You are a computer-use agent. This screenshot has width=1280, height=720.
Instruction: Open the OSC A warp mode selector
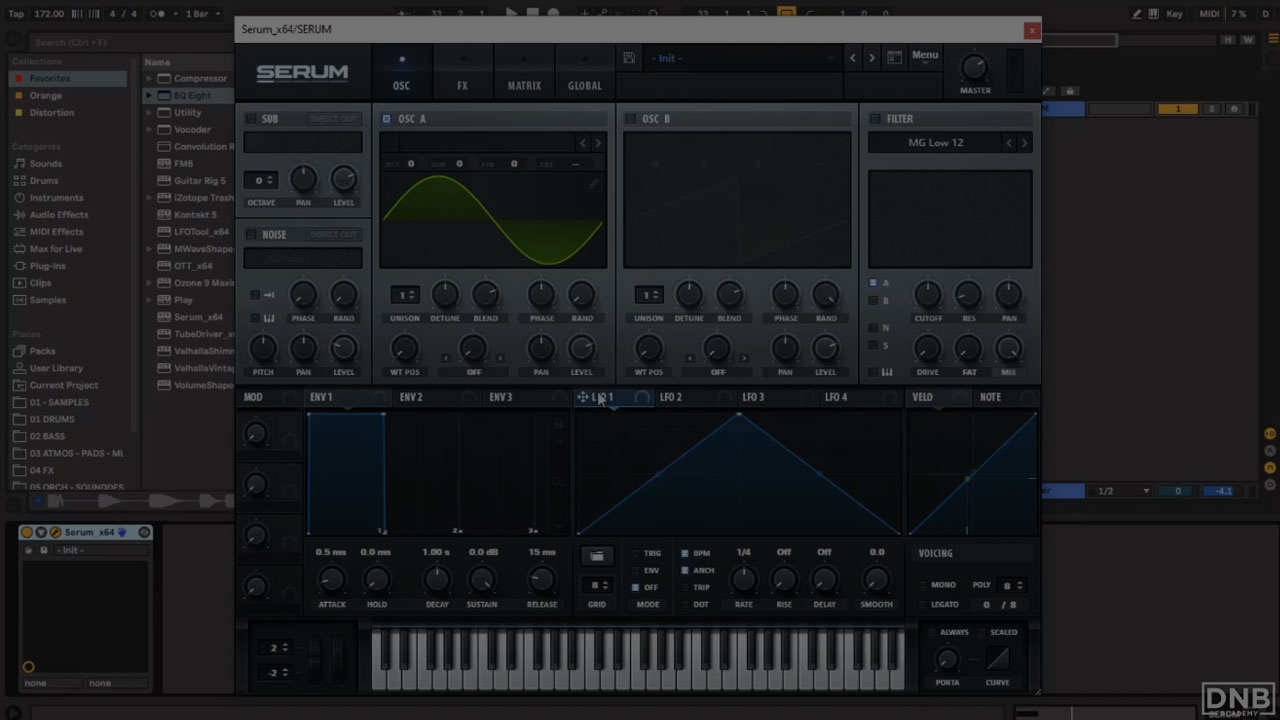473,372
